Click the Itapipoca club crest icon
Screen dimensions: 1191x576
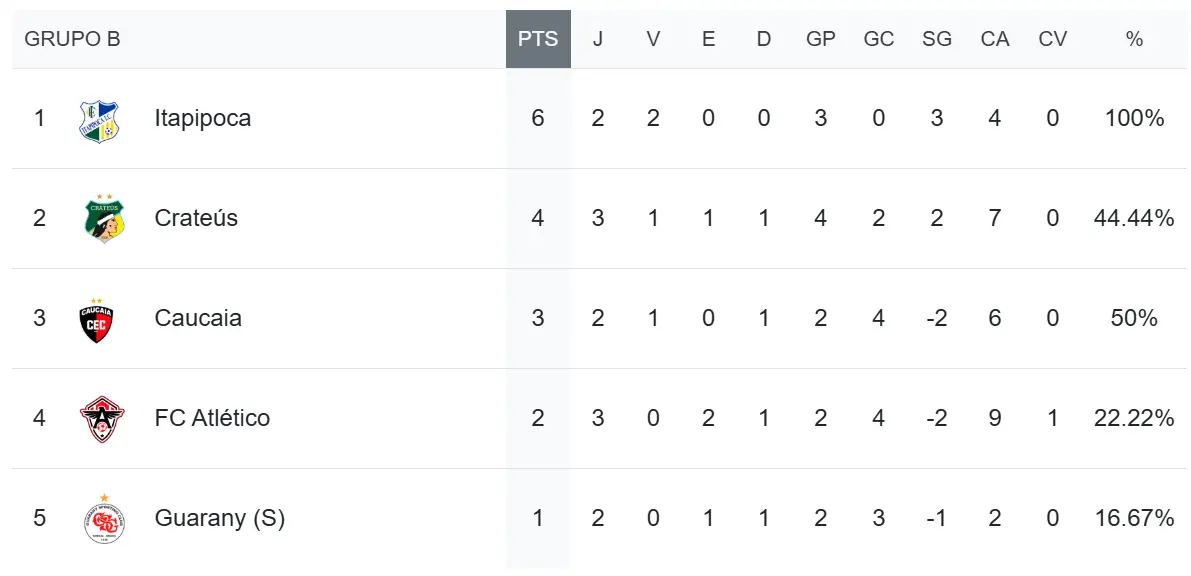(x=99, y=119)
